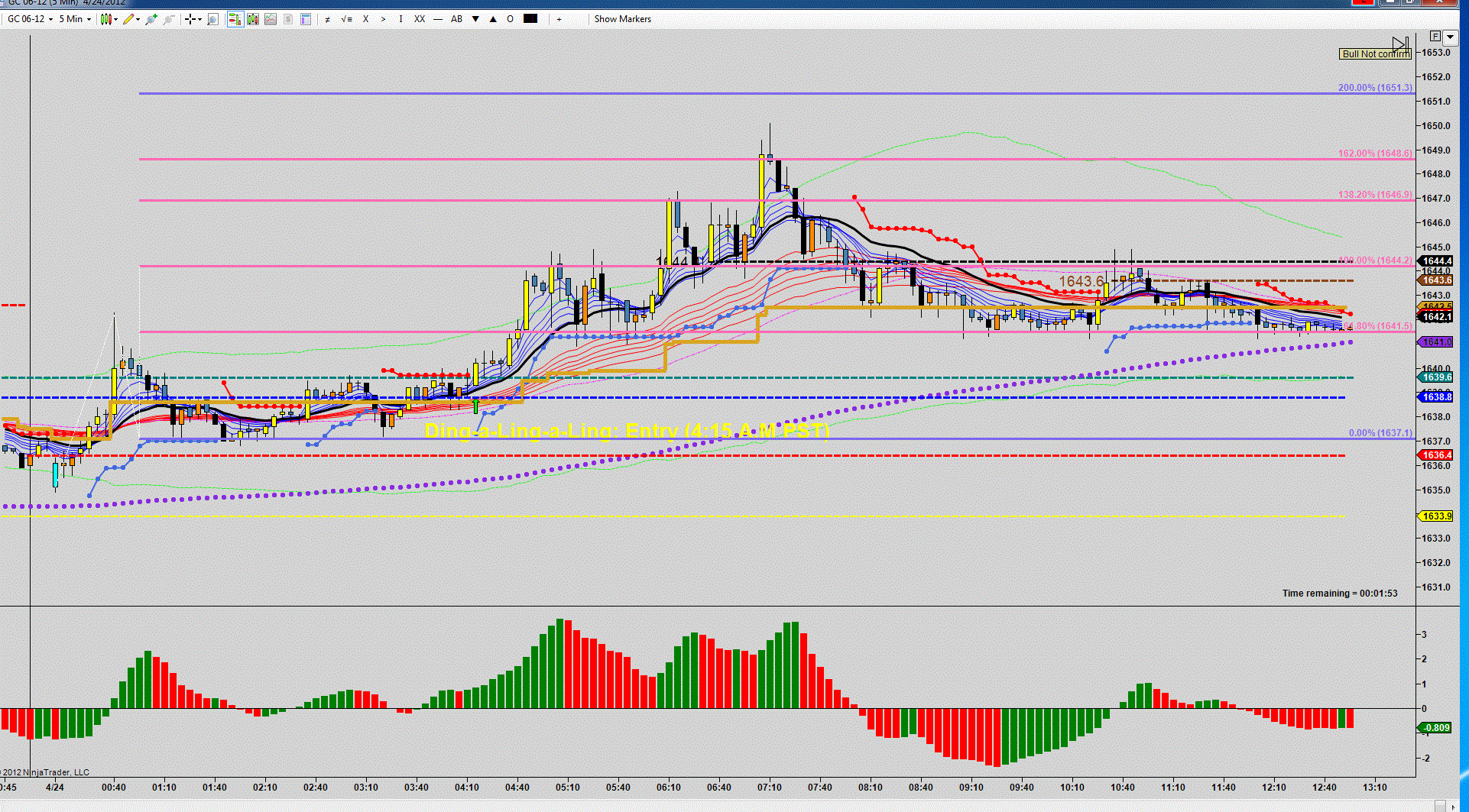Open the properties window icon
1469x812 pixels.
(306, 19)
